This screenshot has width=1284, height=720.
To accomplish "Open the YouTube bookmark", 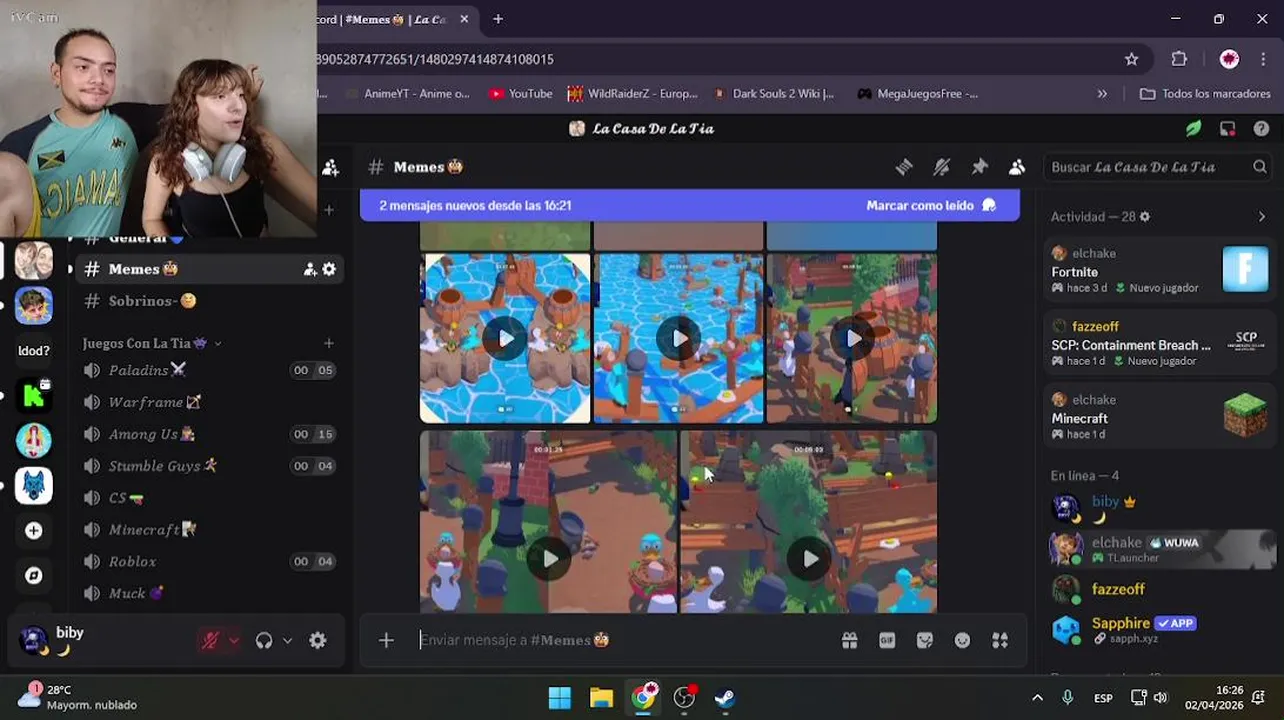I will 520,93.
